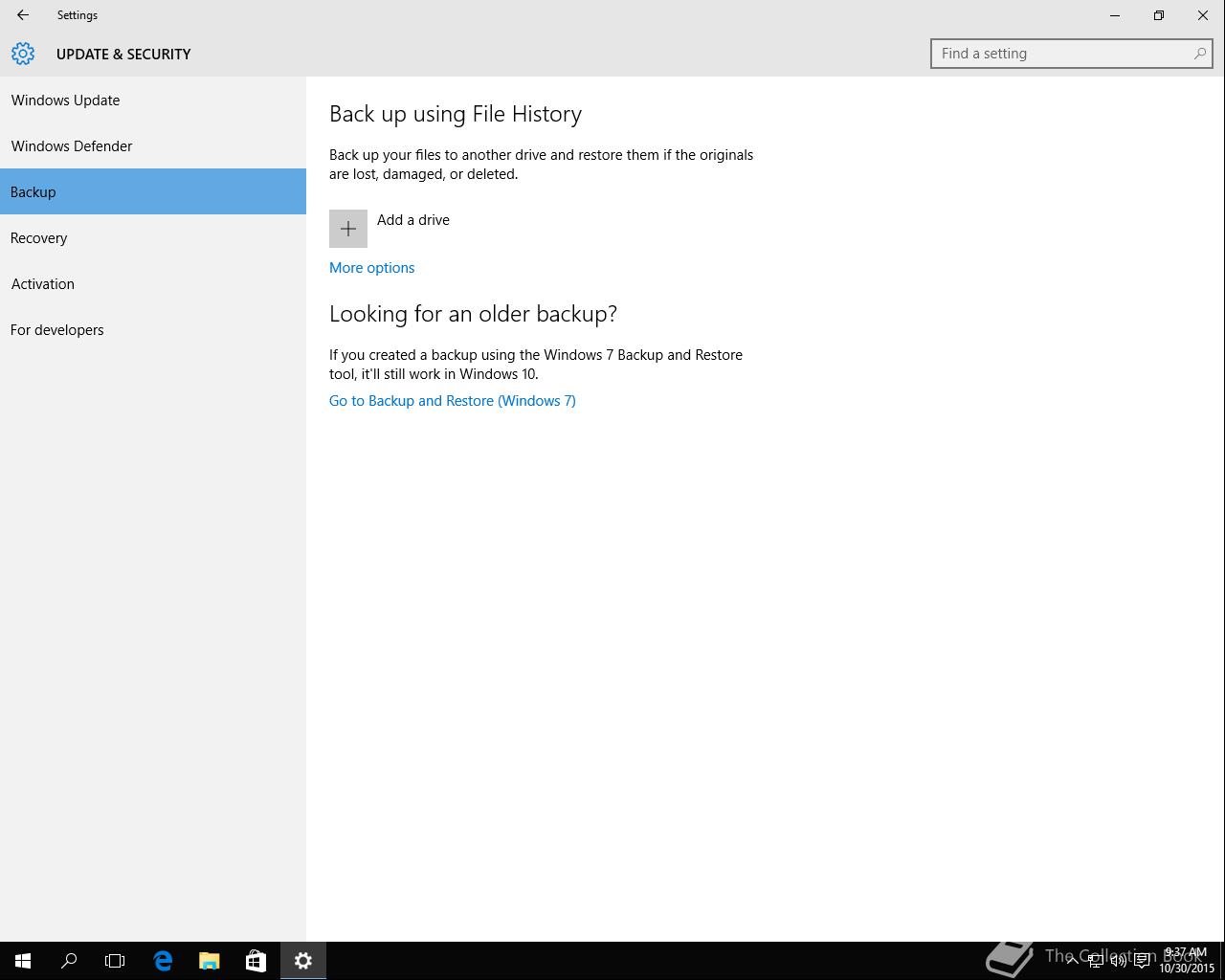
Task: Select Windows Update in the sidebar
Action: pos(153,100)
